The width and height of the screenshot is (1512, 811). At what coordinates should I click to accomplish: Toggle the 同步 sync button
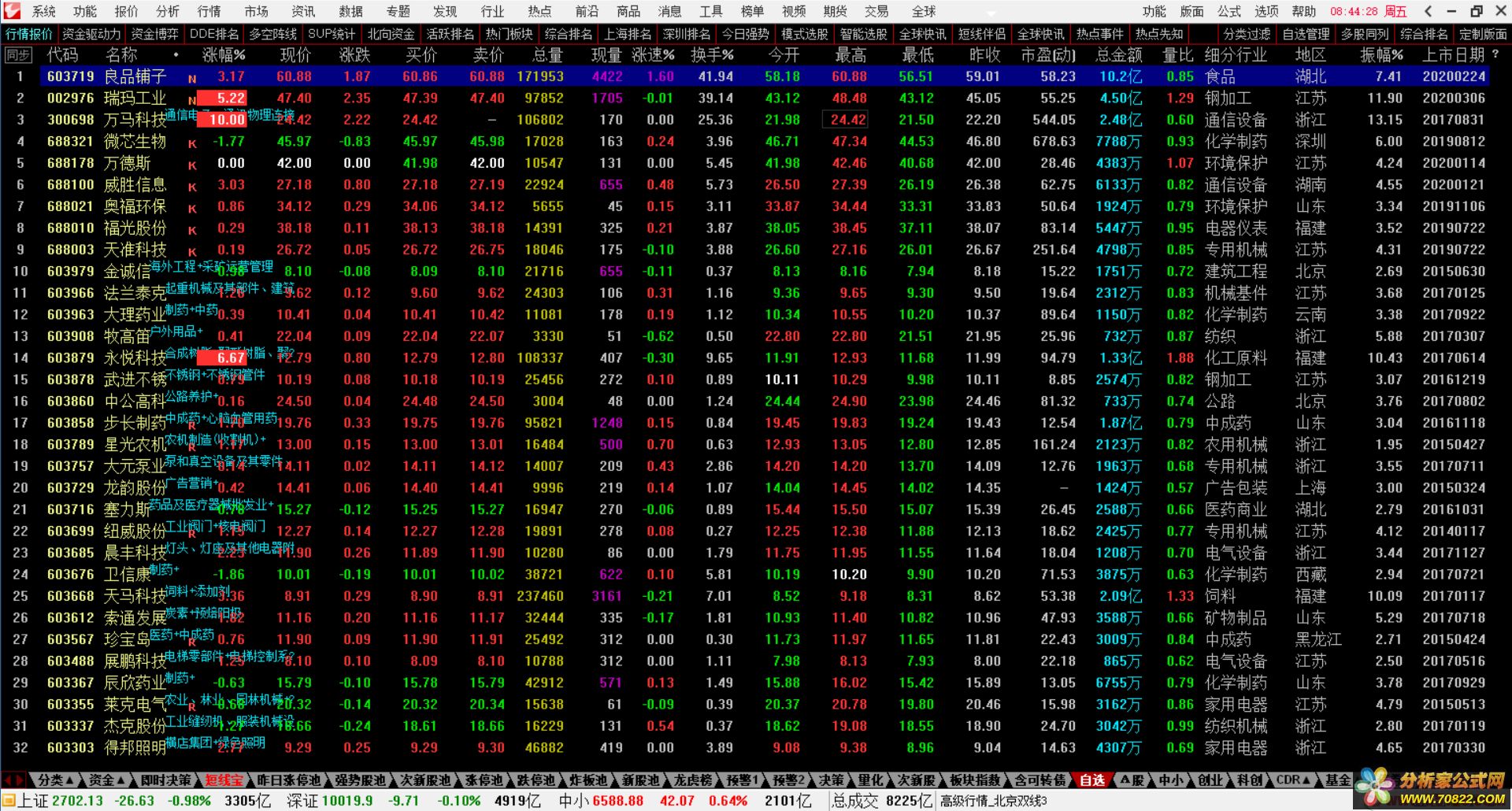coord(17,54)
